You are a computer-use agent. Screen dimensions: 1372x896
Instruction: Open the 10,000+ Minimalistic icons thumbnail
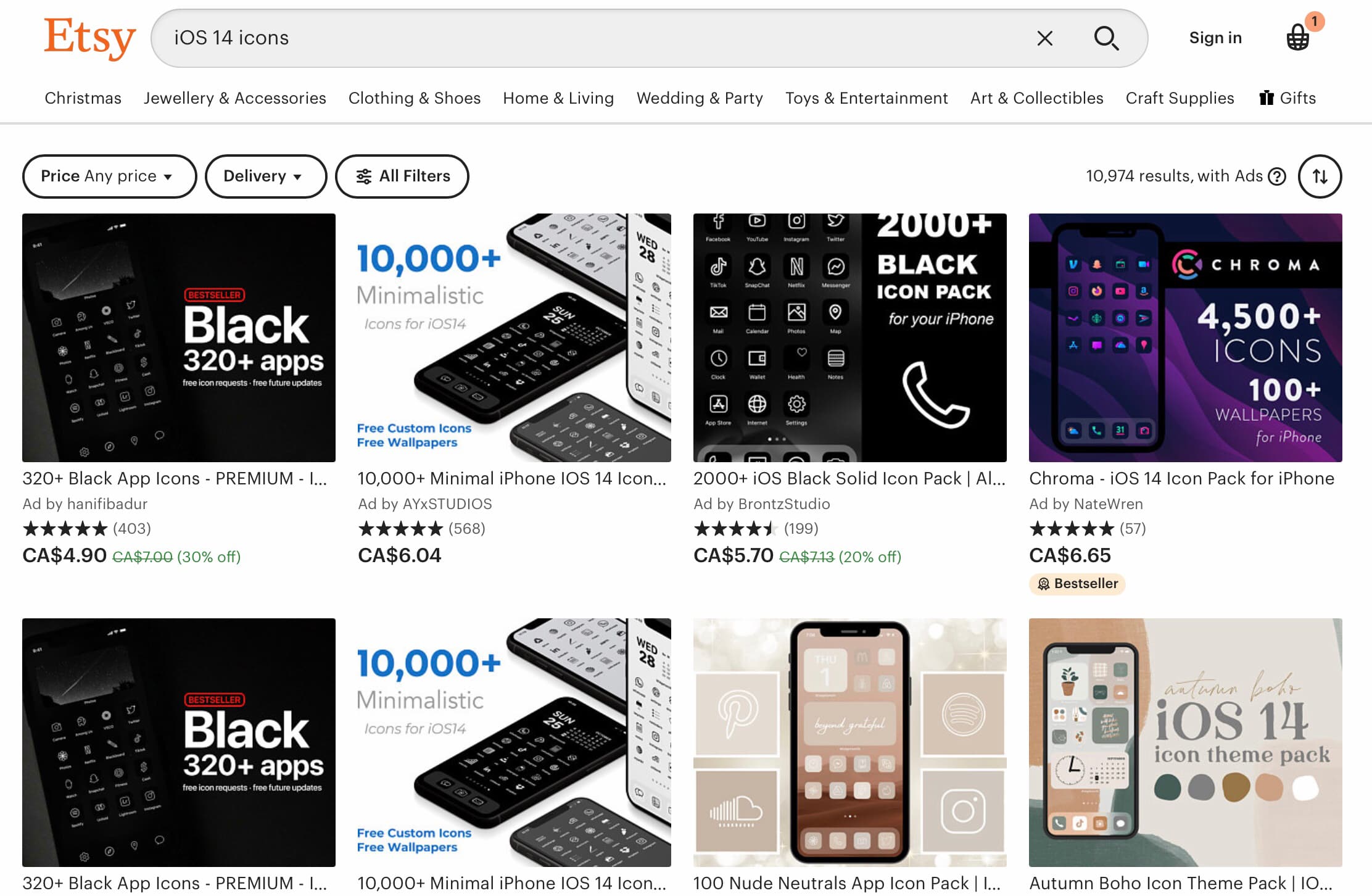tap(514, 338)
